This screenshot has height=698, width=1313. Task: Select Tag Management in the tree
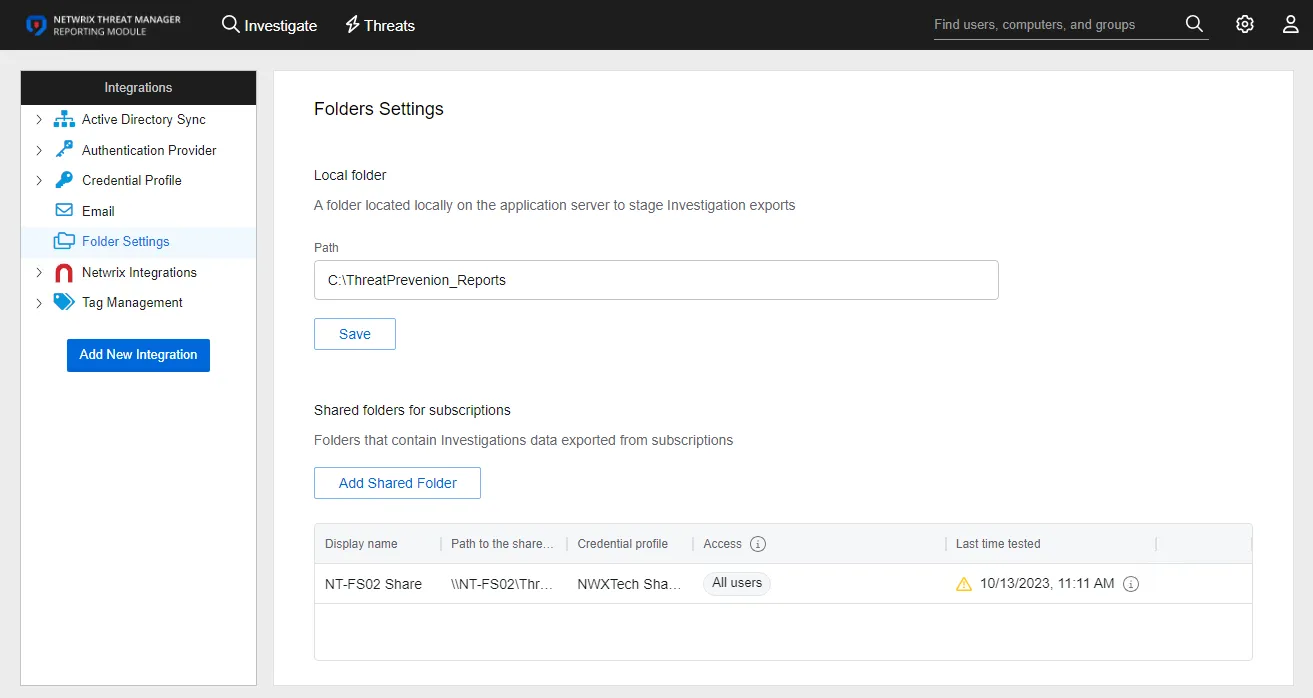(132, 303)
